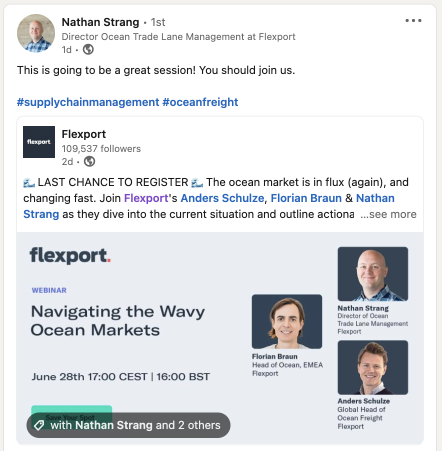Click the purple Flexport mention link
This screenshot has width=442, height=451.
(x=146, y=198)
